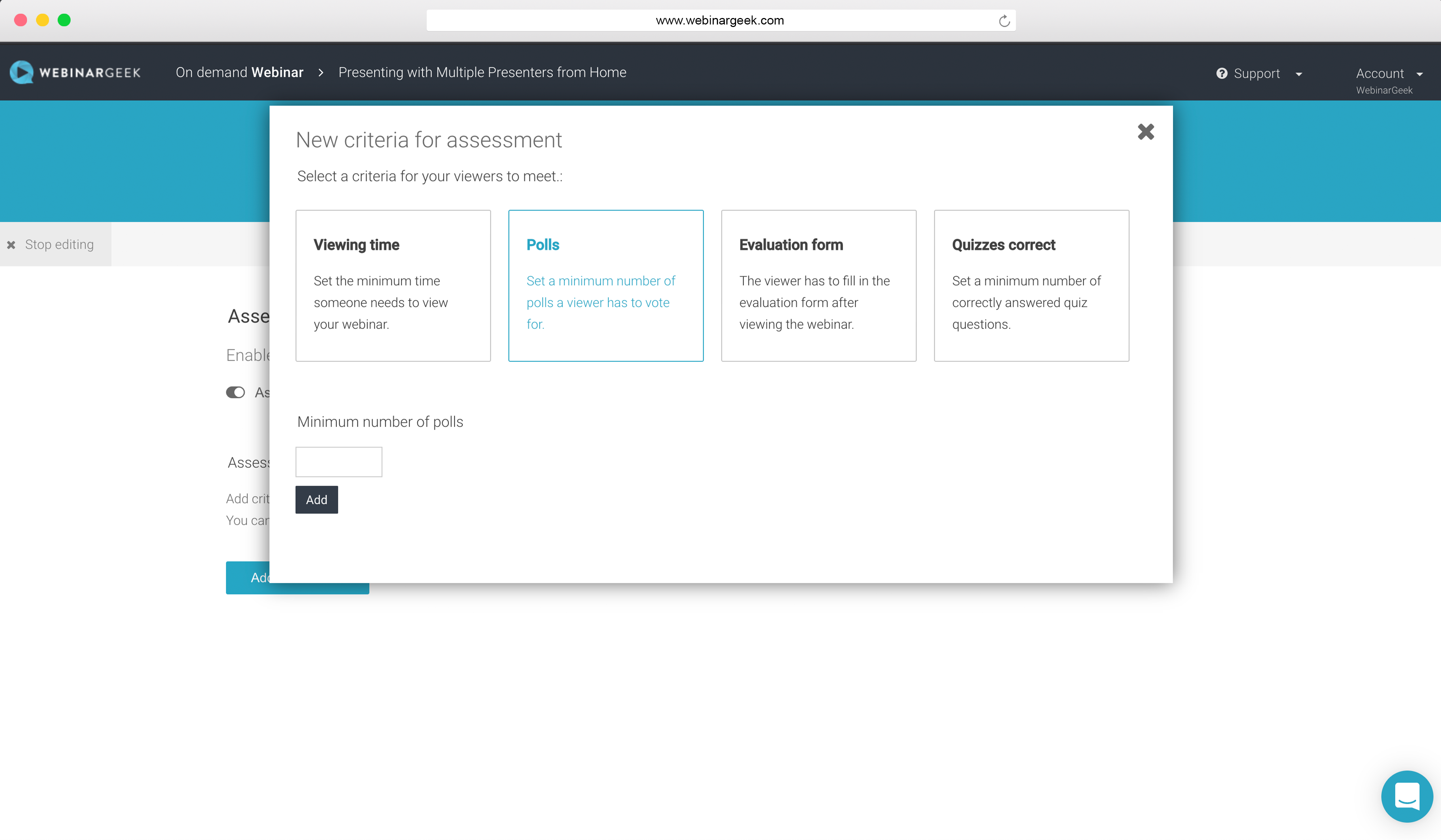The width and height of the screenshot is (1441, 840).
Task: Click the Minimum number of polls field
Action: (x=339, y=462)
